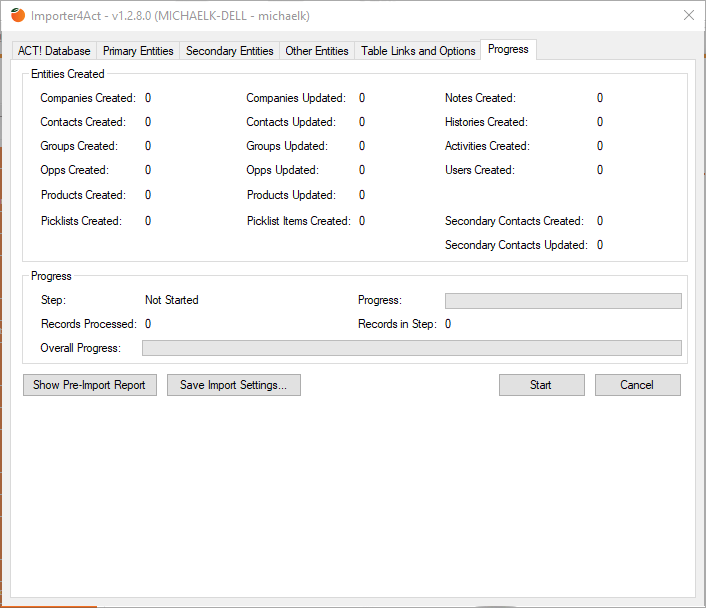
Task: Click the Secondary Contacts Created label
Action: point(514,221)
